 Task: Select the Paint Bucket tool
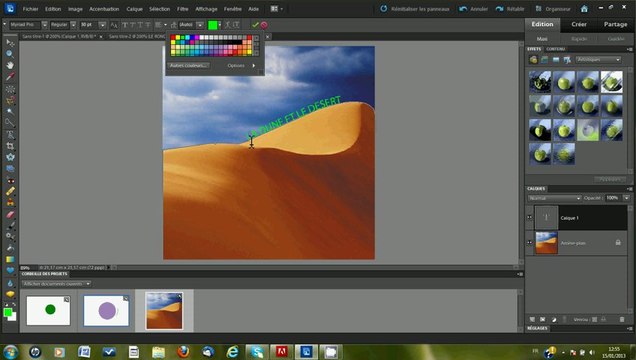coord(10,248)
